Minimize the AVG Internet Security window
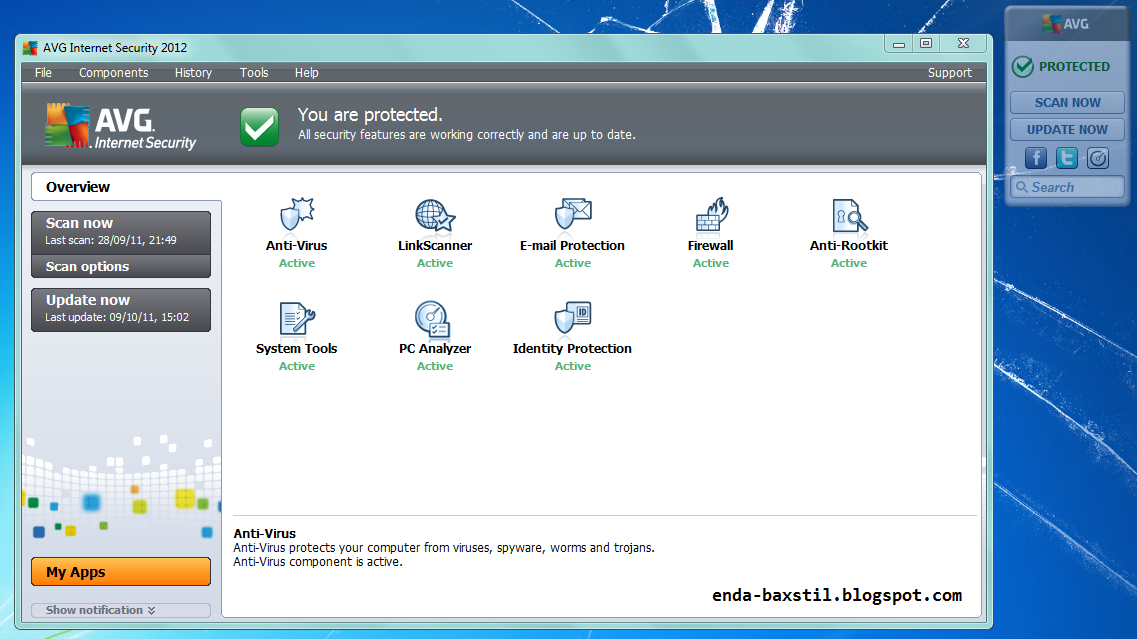This screenshot has height=639, width=1137. coord(899,44)
